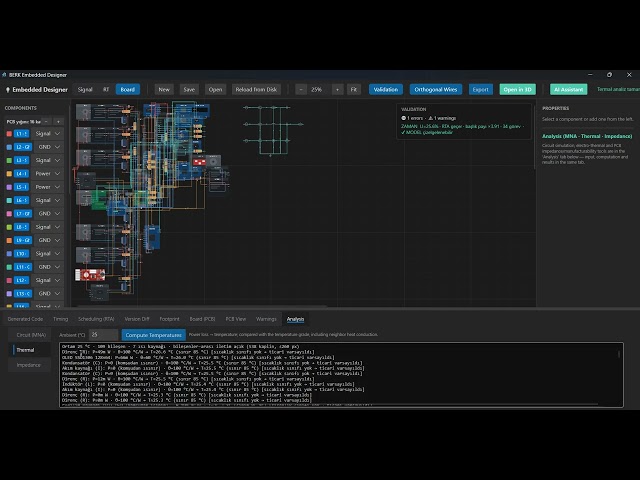Image resolution: width=640 pixels, height=480 pixels.
Task: Toggle the Orthogonal Wires button
Action: pyautogui.click(x=436, y=89)
